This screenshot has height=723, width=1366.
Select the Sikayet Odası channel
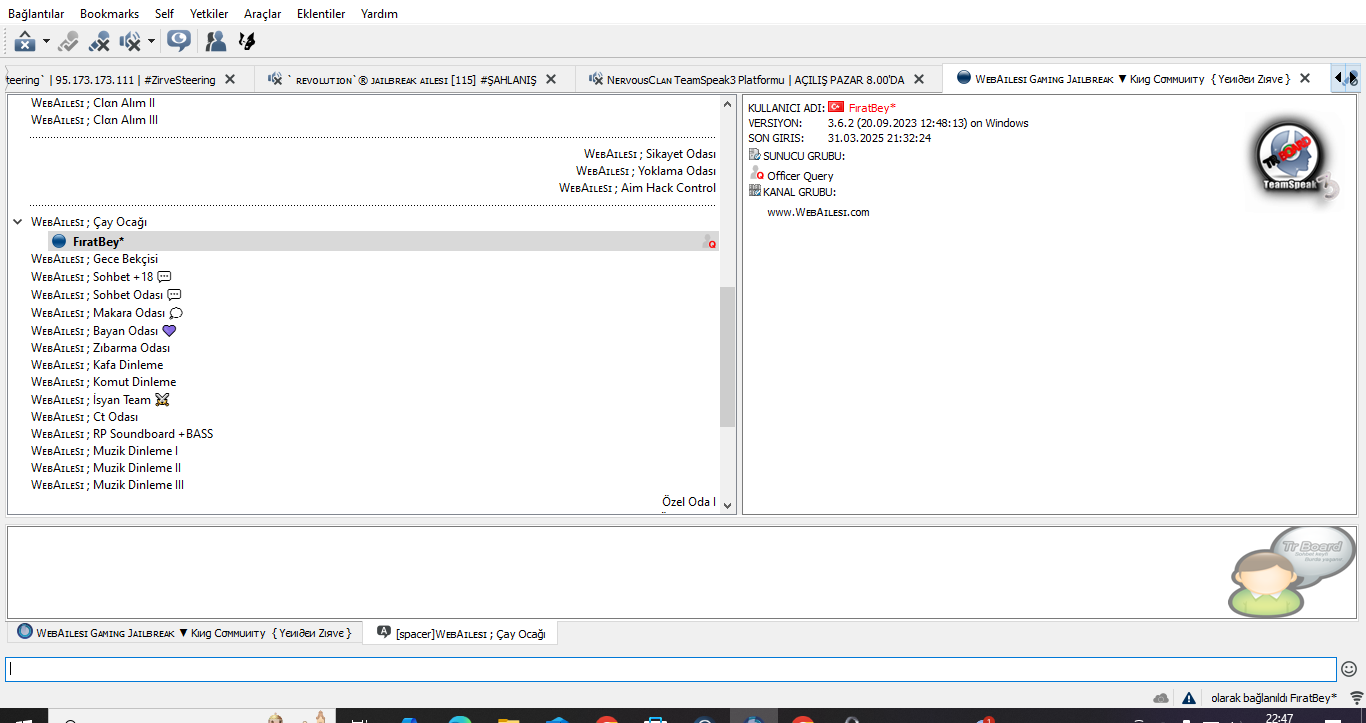point(650,154)
